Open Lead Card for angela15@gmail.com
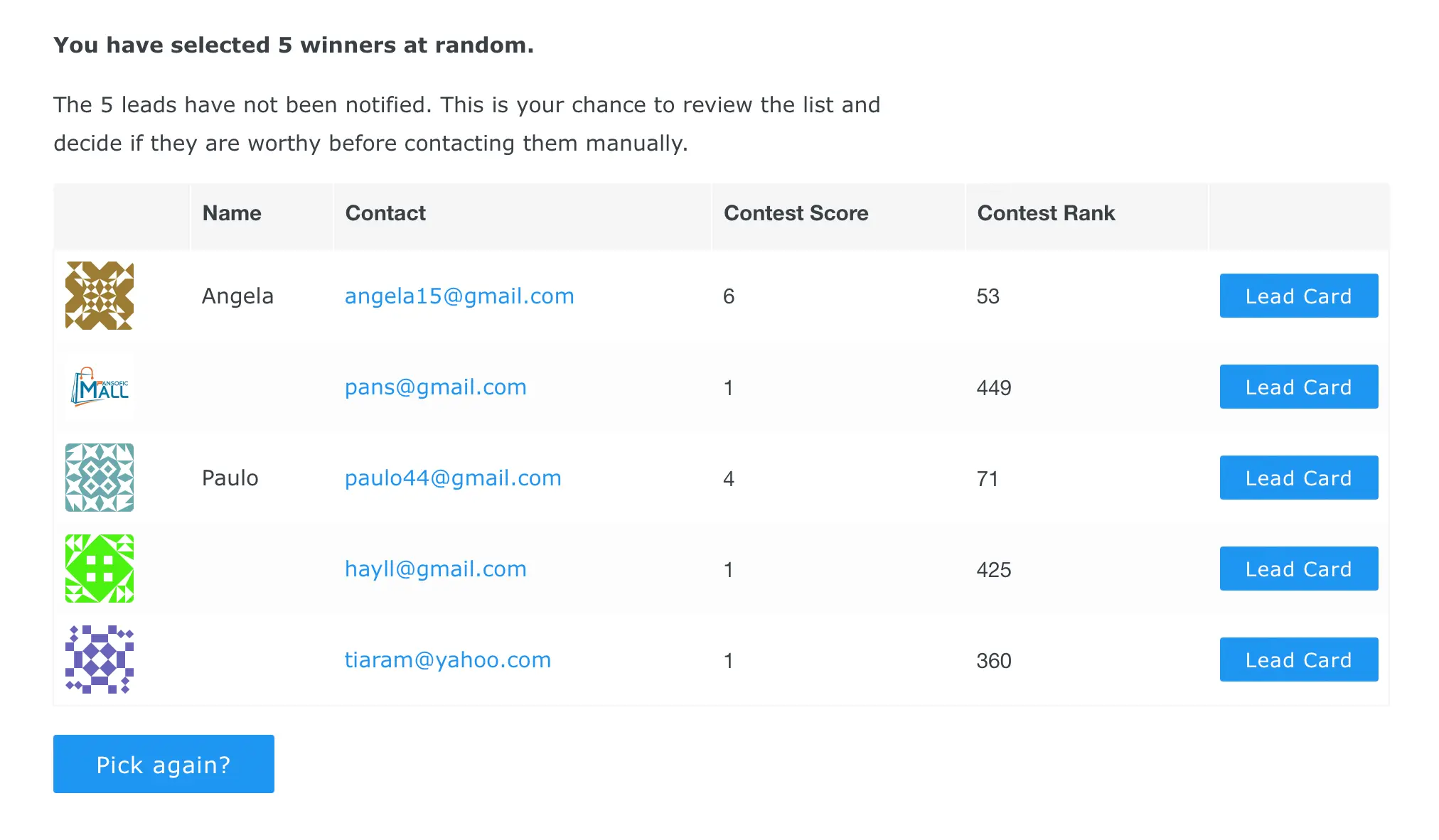 (x=1299, y=295)
